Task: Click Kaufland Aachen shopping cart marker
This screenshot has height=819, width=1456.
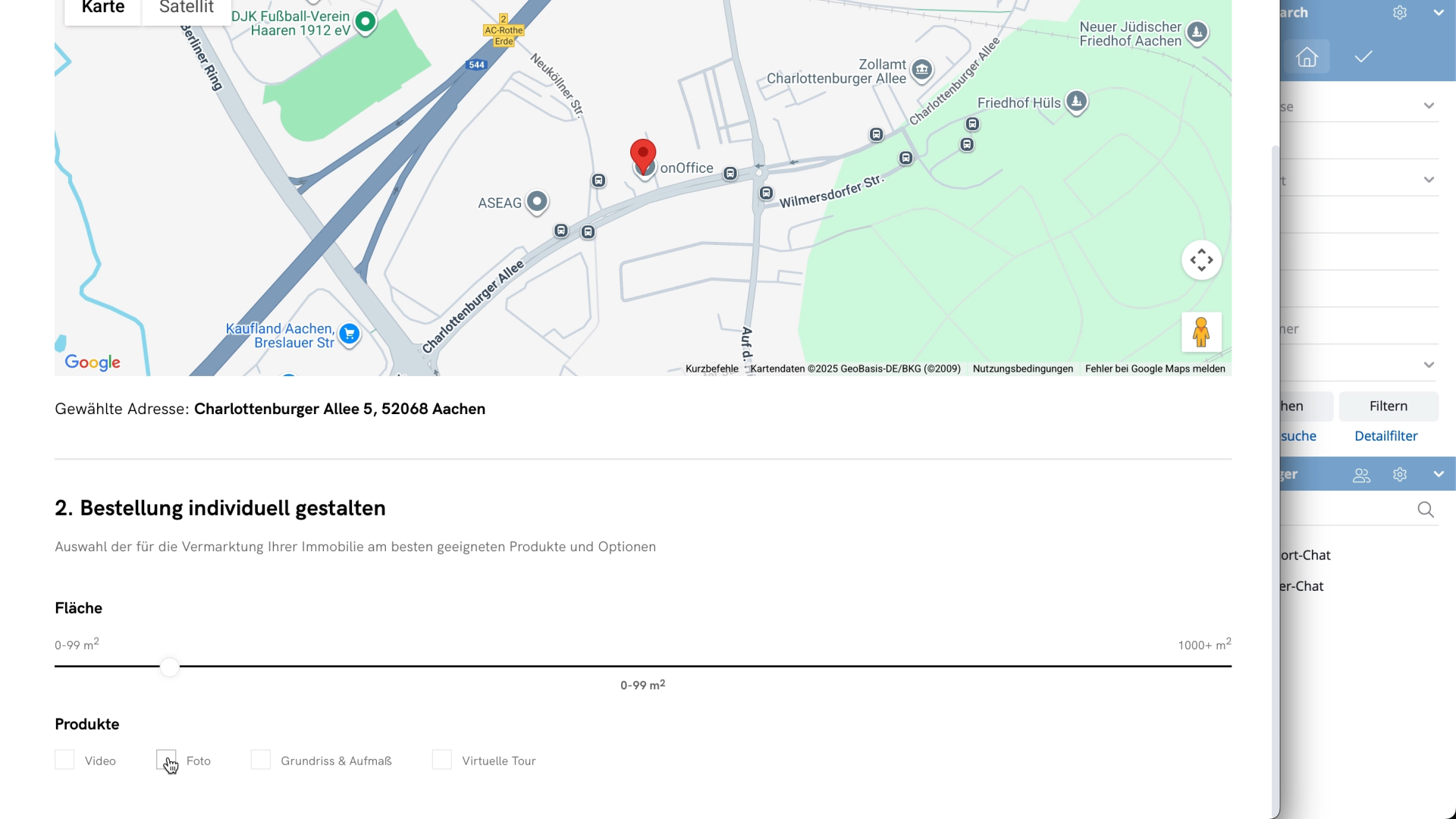Action: pyautogui.click(x=349, y=334)
